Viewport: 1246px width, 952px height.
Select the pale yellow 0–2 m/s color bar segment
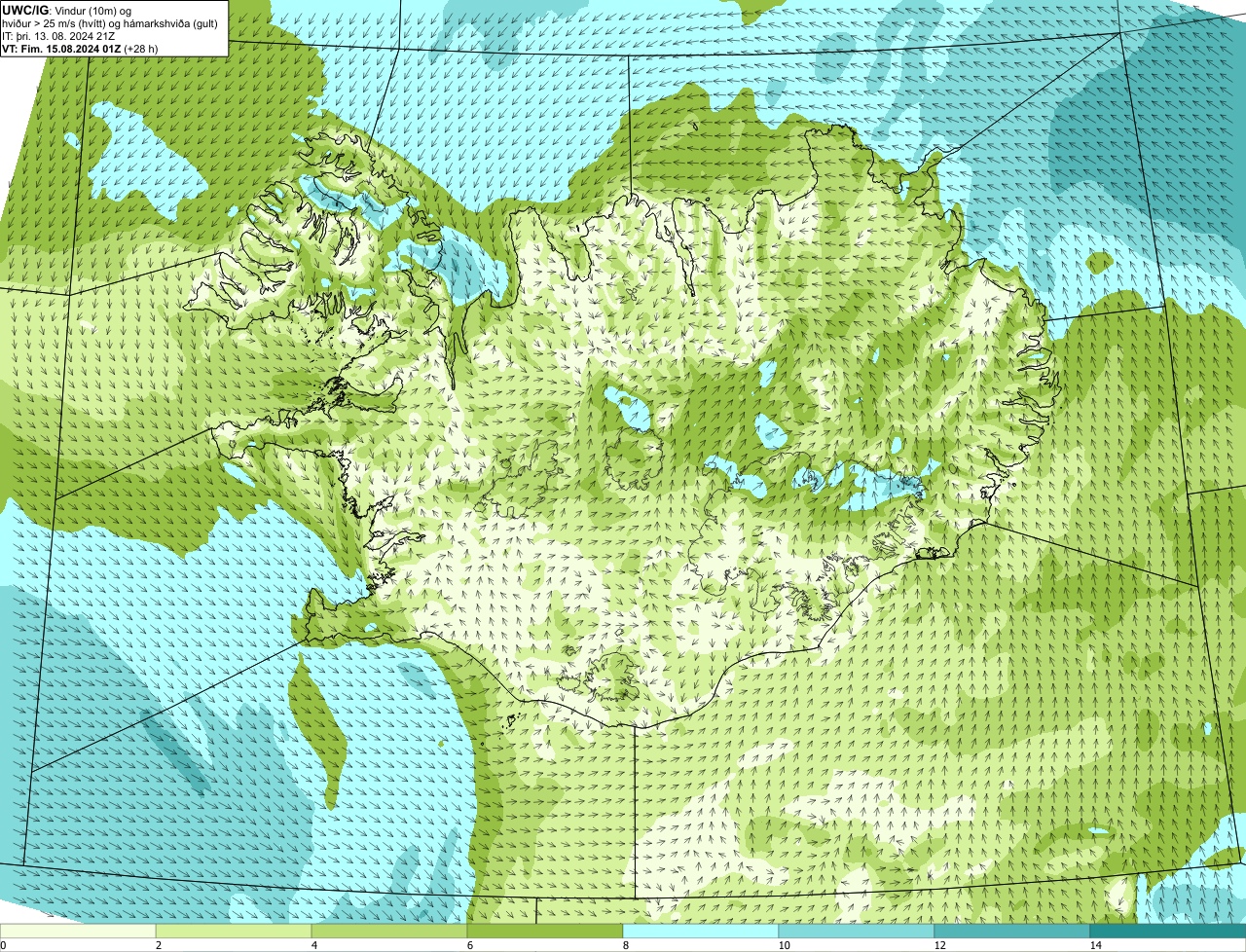point(78,932)
